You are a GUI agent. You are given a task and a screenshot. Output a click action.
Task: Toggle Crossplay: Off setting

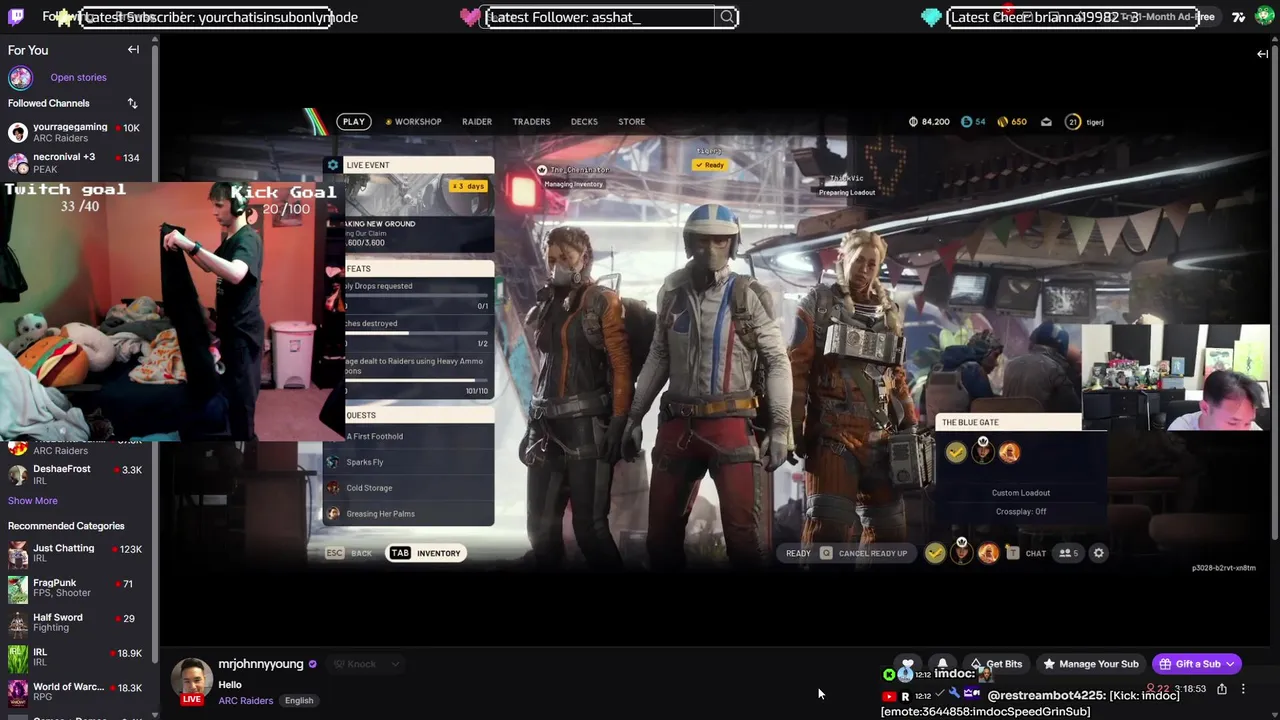pos(1021,512)
